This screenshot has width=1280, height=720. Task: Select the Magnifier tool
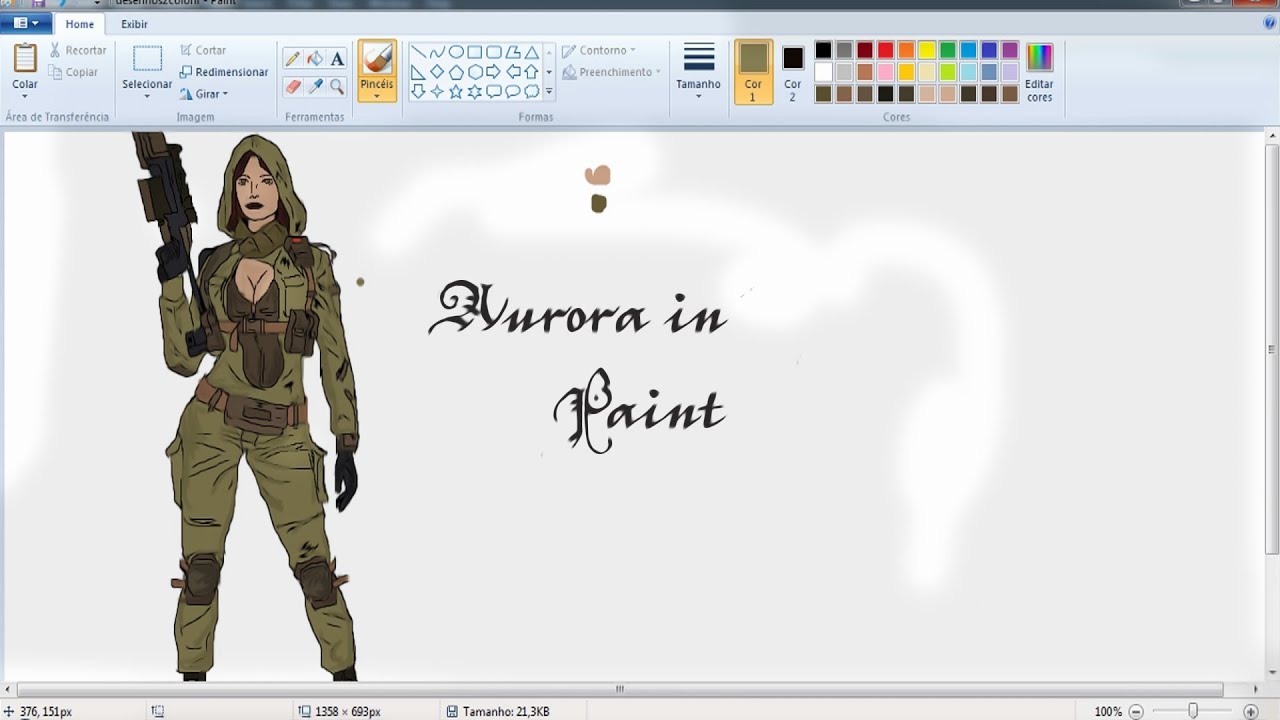(337, 87)
